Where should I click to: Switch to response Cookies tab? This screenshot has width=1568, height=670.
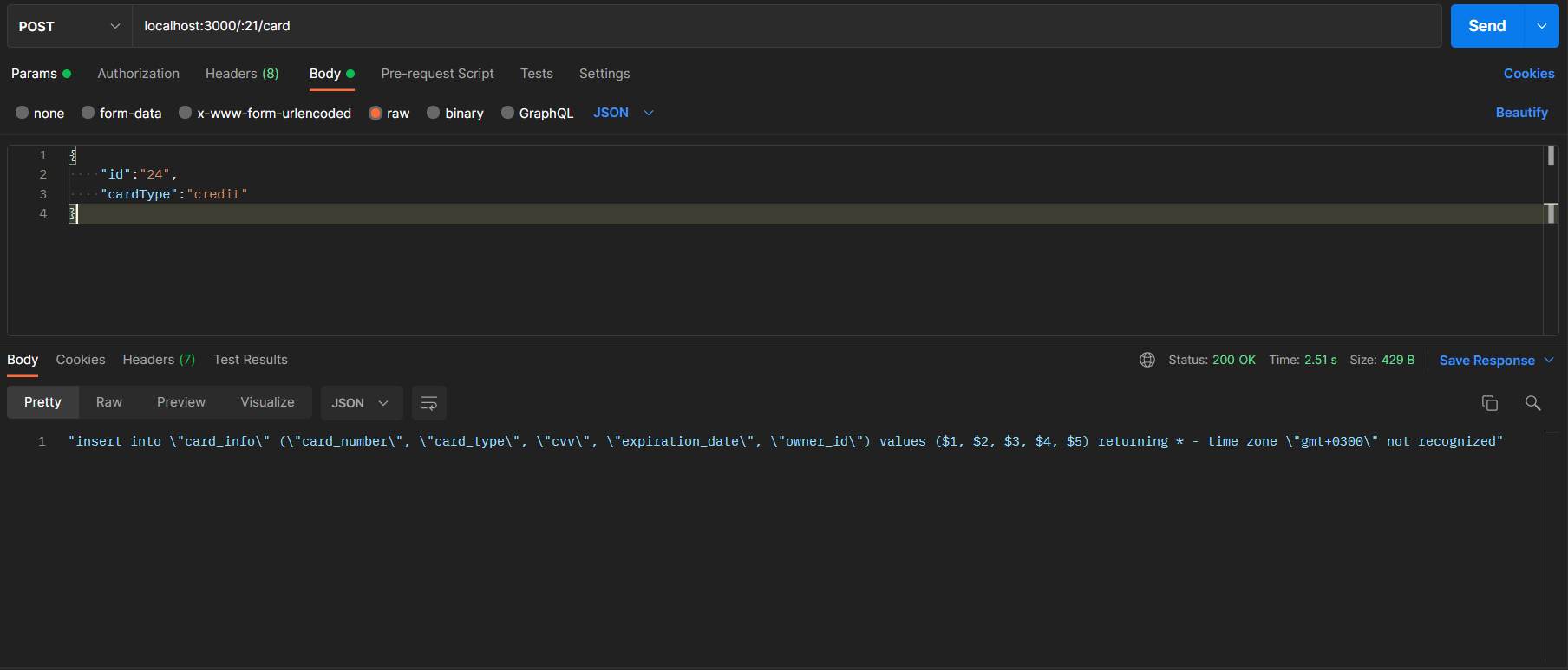pos(81,360)
